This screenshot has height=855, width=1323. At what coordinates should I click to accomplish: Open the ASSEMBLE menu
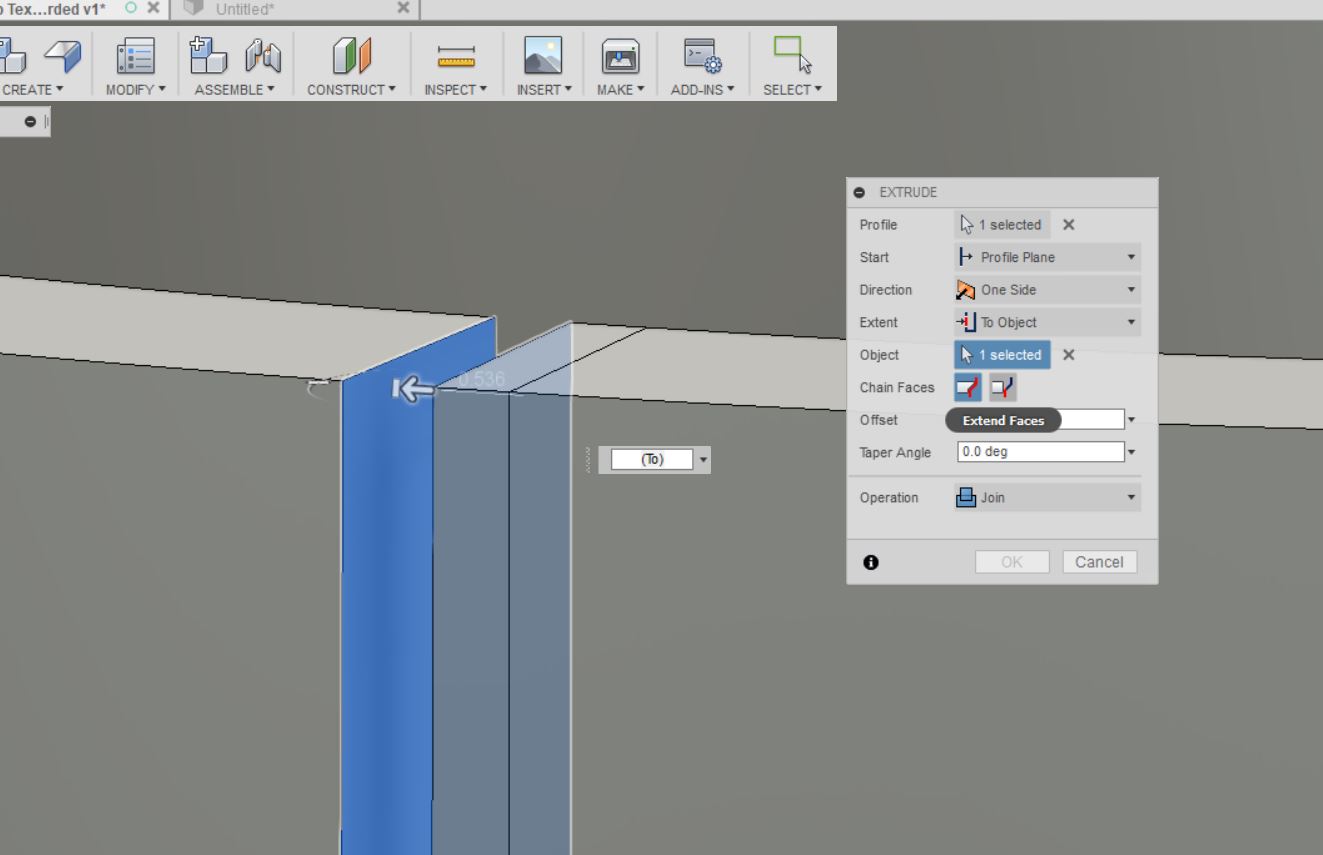[235, 90]
